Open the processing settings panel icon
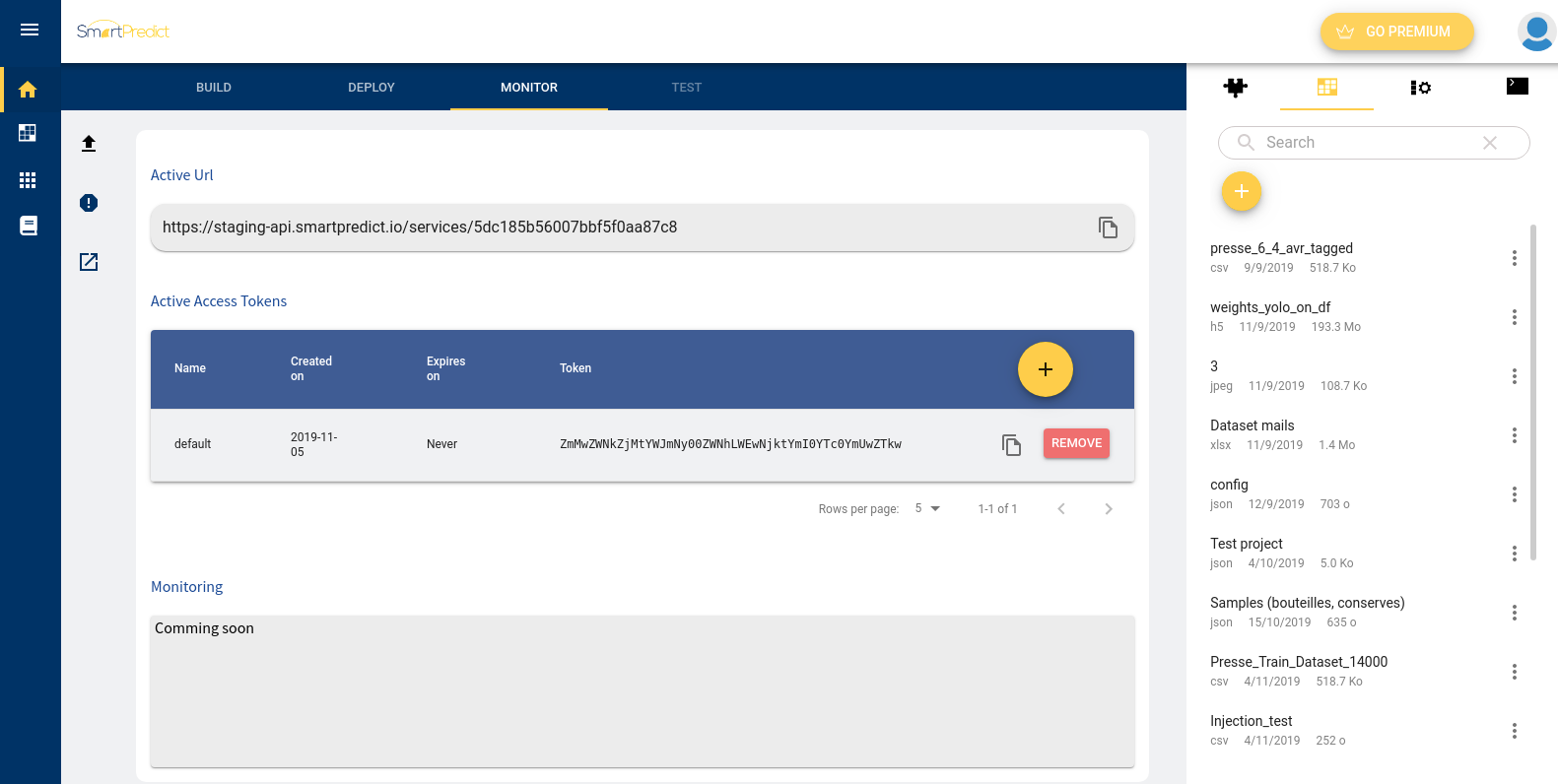 click(1420, 88)
